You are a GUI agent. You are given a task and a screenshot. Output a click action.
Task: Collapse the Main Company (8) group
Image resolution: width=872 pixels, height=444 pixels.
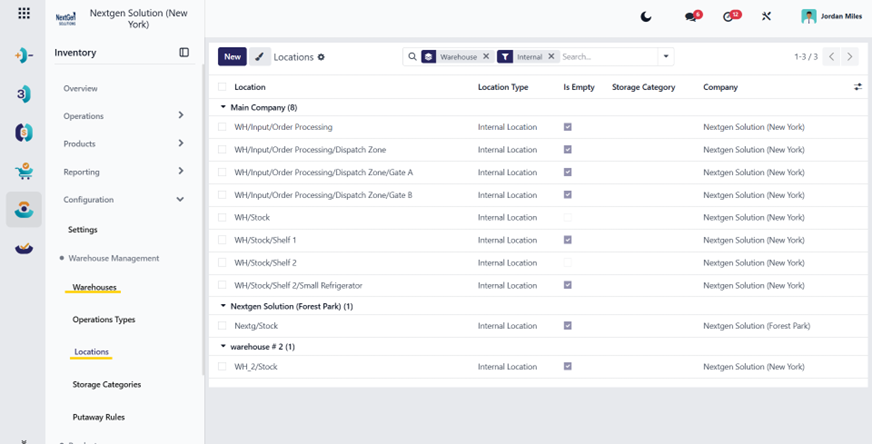point(224,107)
